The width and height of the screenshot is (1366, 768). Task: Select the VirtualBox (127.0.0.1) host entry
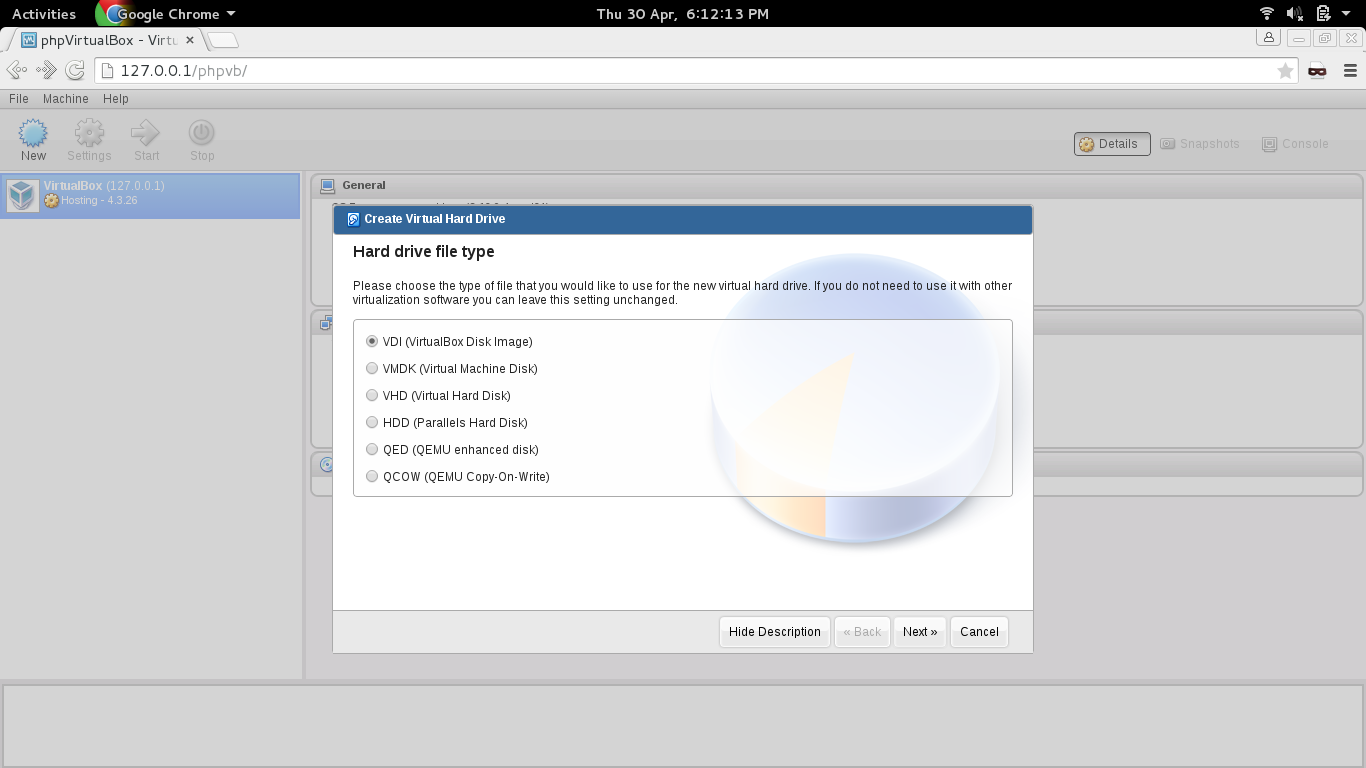click(x=150, y=195)
